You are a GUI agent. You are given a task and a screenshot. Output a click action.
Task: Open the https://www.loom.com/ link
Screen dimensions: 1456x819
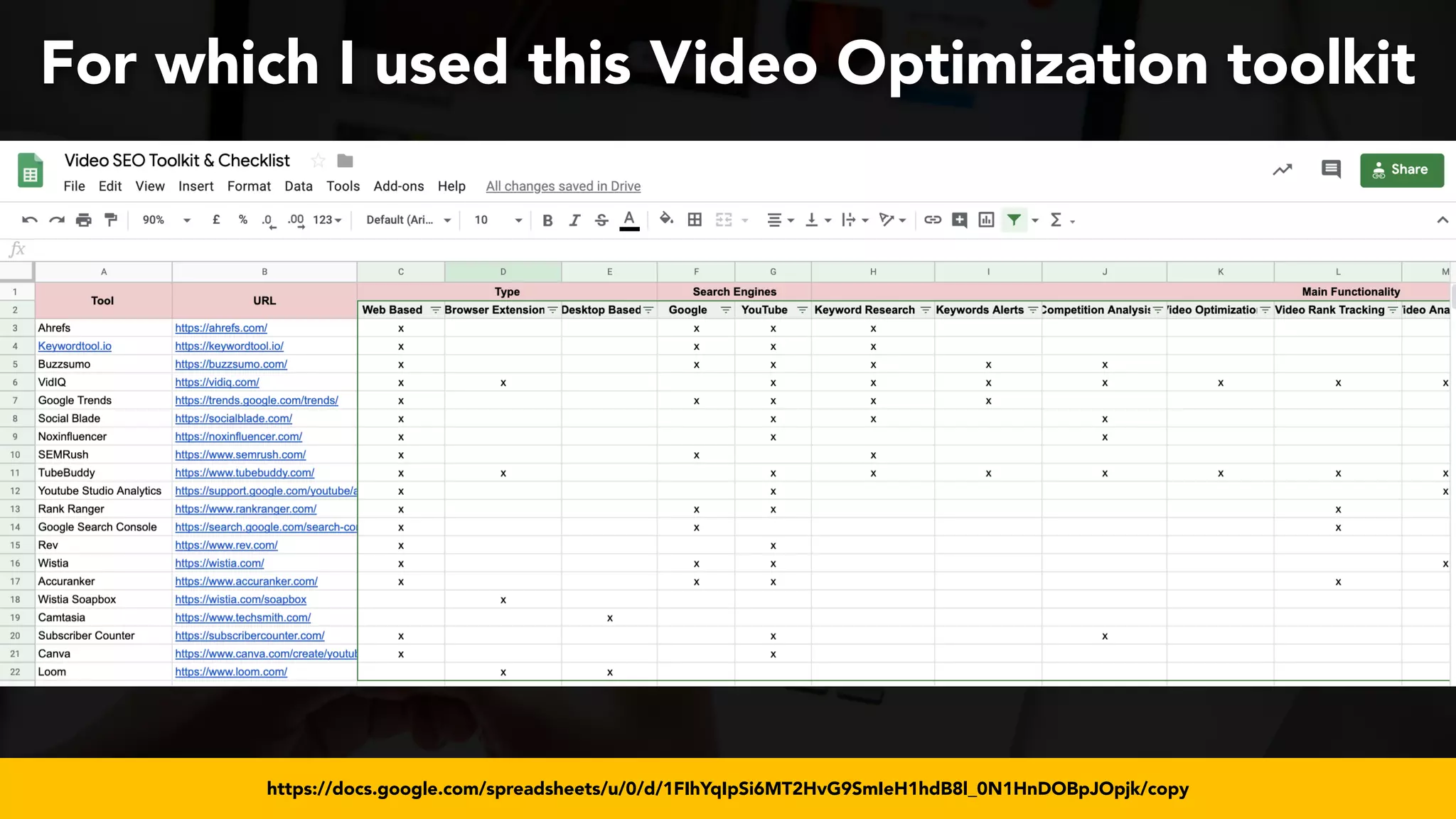pyautogui.click(x=231, y=672)
